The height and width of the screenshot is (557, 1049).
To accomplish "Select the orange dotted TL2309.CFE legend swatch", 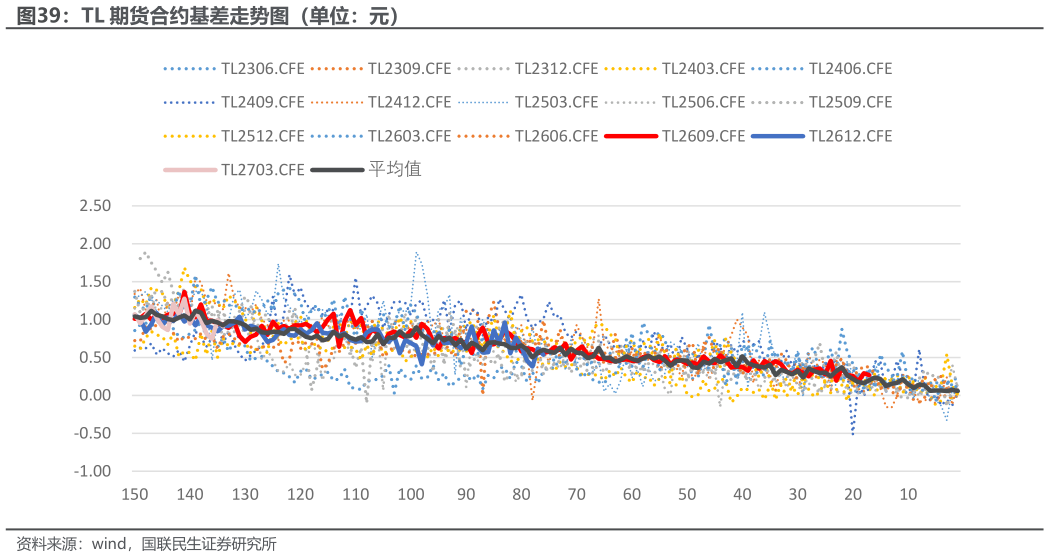I will click(x=337, y=69).
